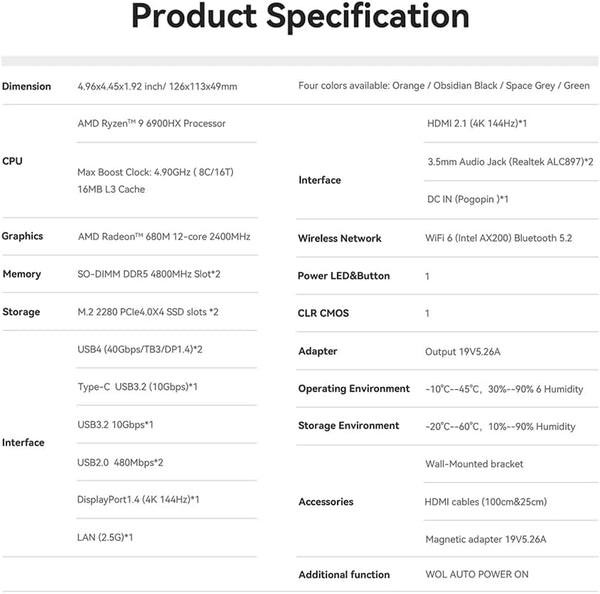The width and height of the screenshot is (600, 594).
Task: Click the Wall-Mounted bracket accessory entry
Action: tap(474, 464)
